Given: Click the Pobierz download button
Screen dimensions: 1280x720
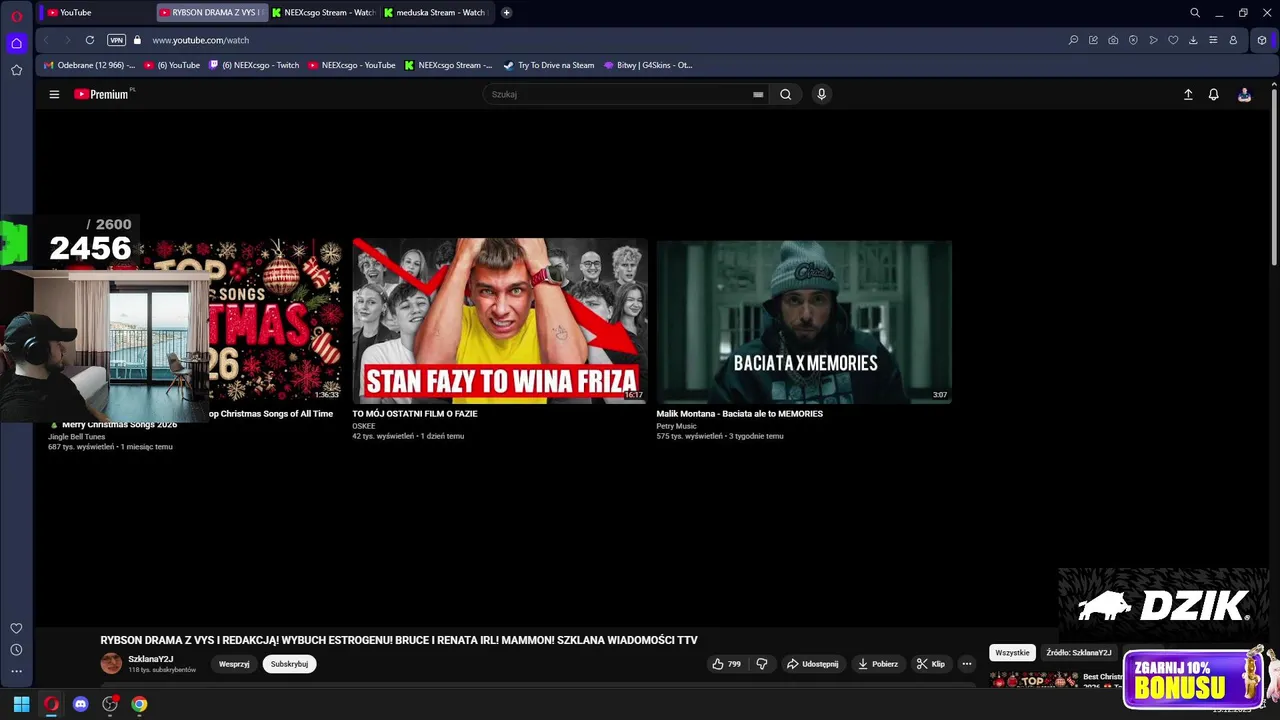Looking at the screenshot, I should coord(878,664).
